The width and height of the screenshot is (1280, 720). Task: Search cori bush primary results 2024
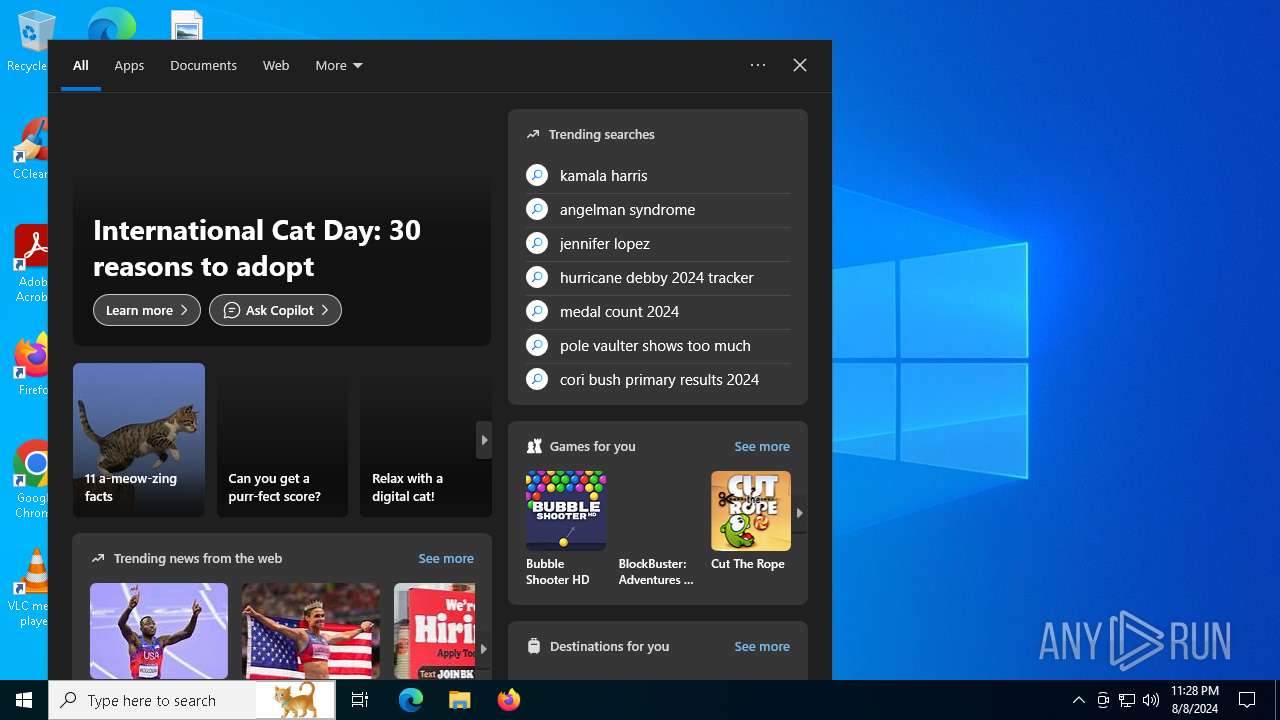(x=658, y=379)
